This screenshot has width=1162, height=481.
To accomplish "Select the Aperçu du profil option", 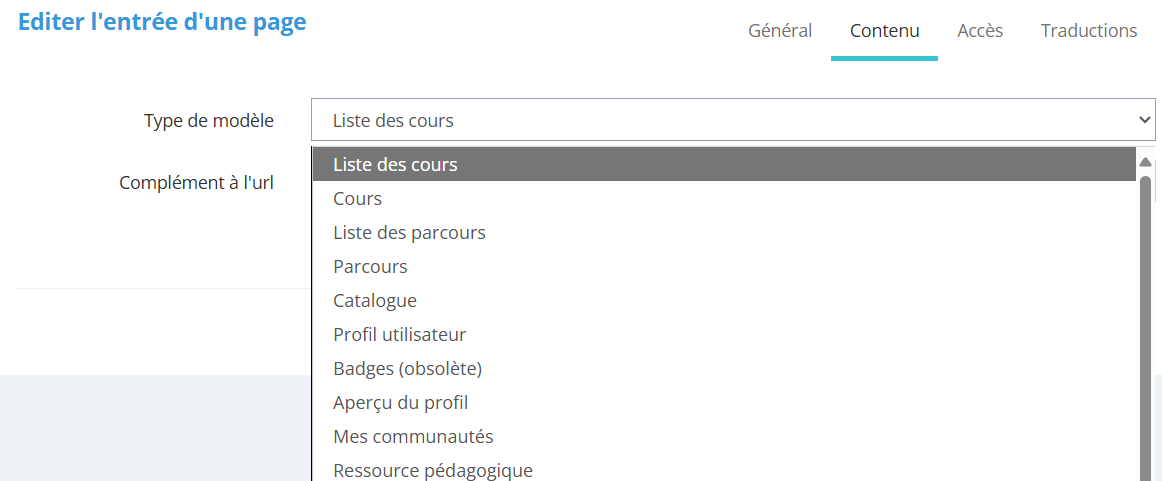I will (400, 403).
